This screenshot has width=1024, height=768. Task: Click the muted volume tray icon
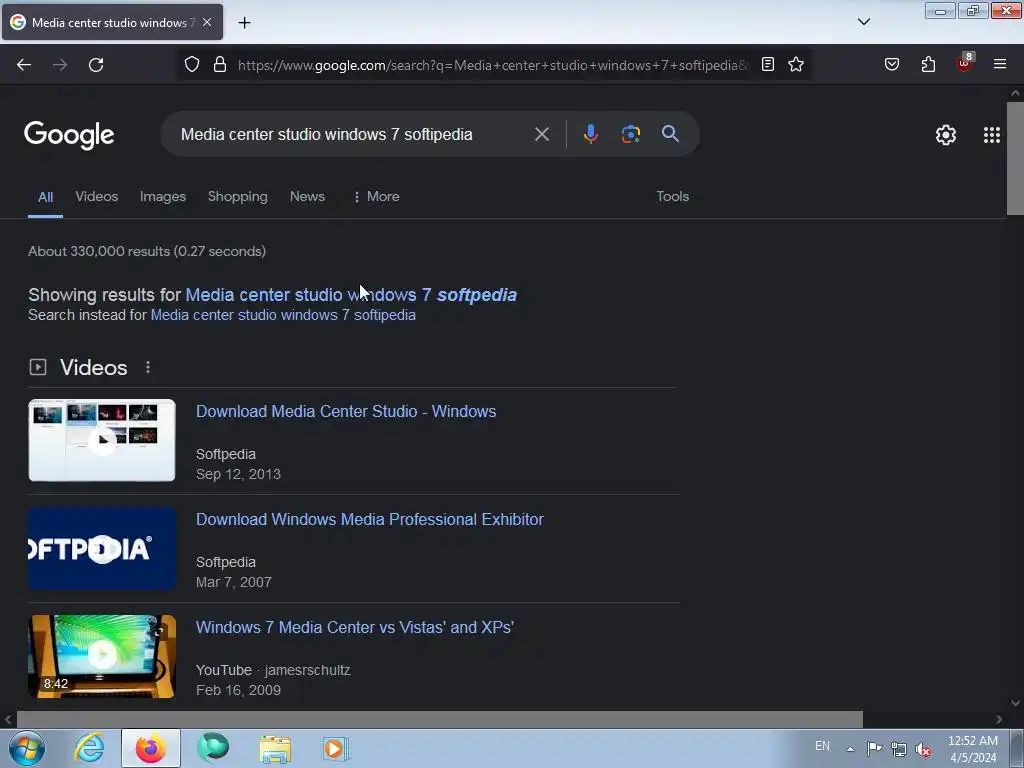click(x=923, y=749)
